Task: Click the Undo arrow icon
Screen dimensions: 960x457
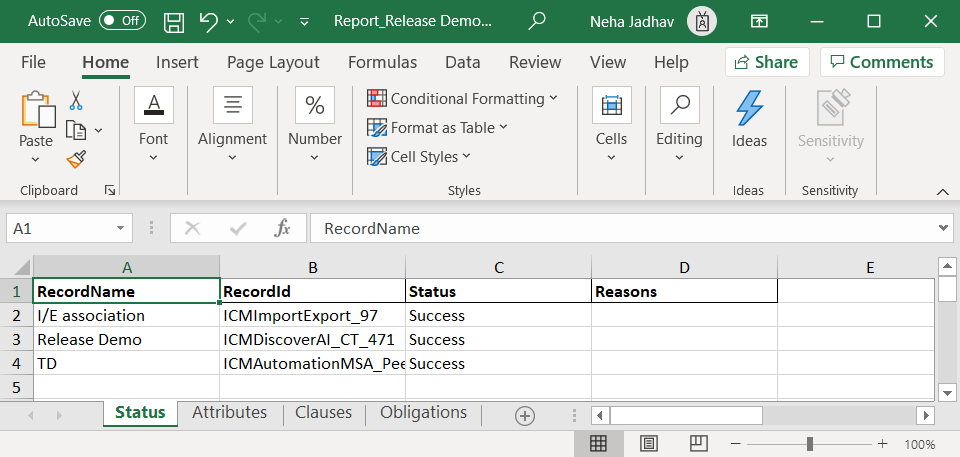Action: pos(208,21)
